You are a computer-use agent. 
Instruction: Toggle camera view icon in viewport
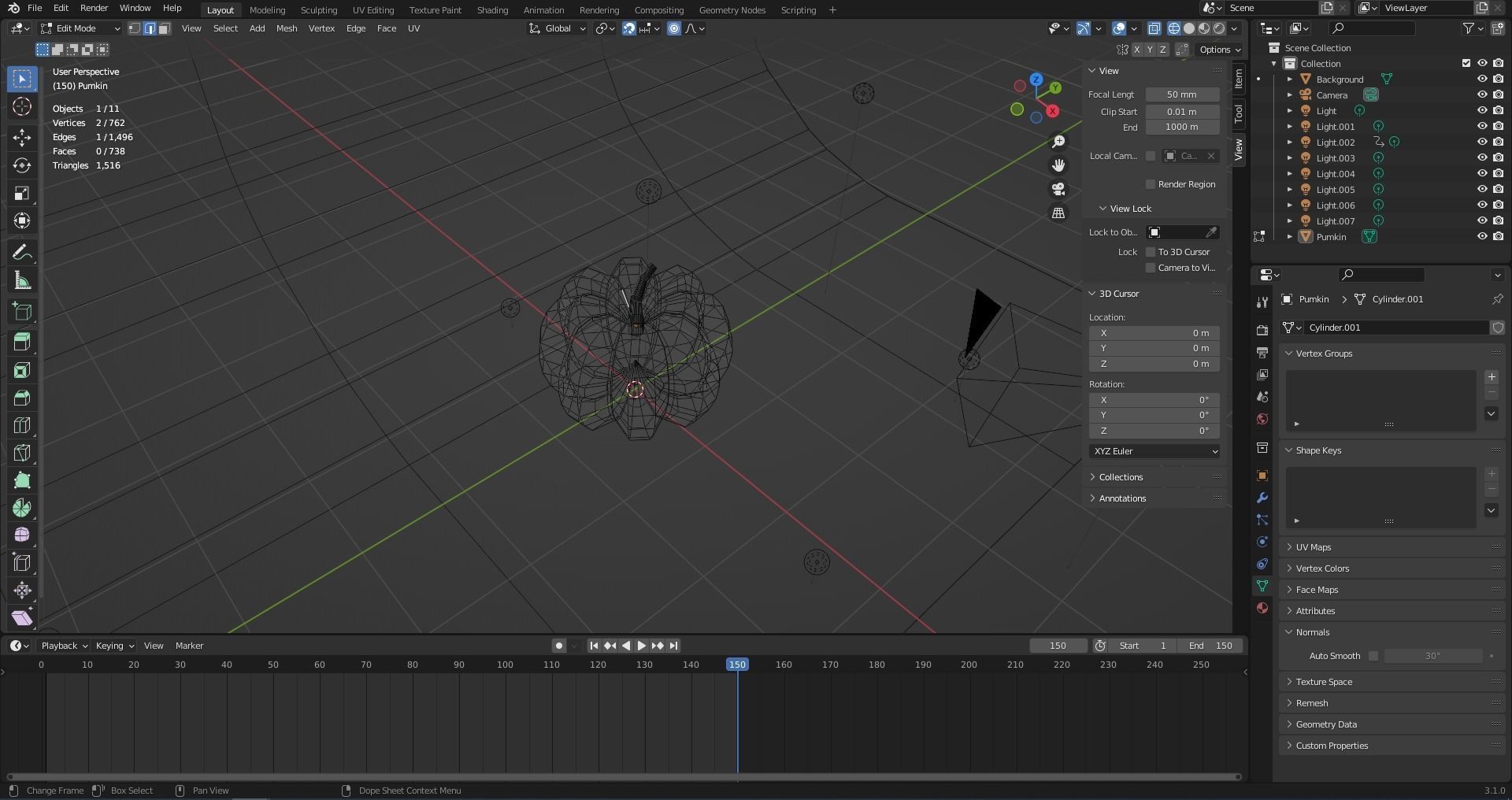[x=1058, y=189]
